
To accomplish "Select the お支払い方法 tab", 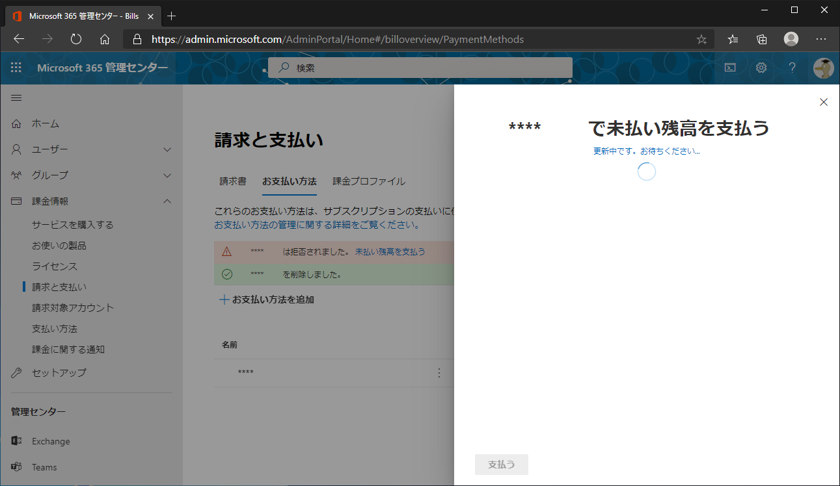I will [289, 182].
